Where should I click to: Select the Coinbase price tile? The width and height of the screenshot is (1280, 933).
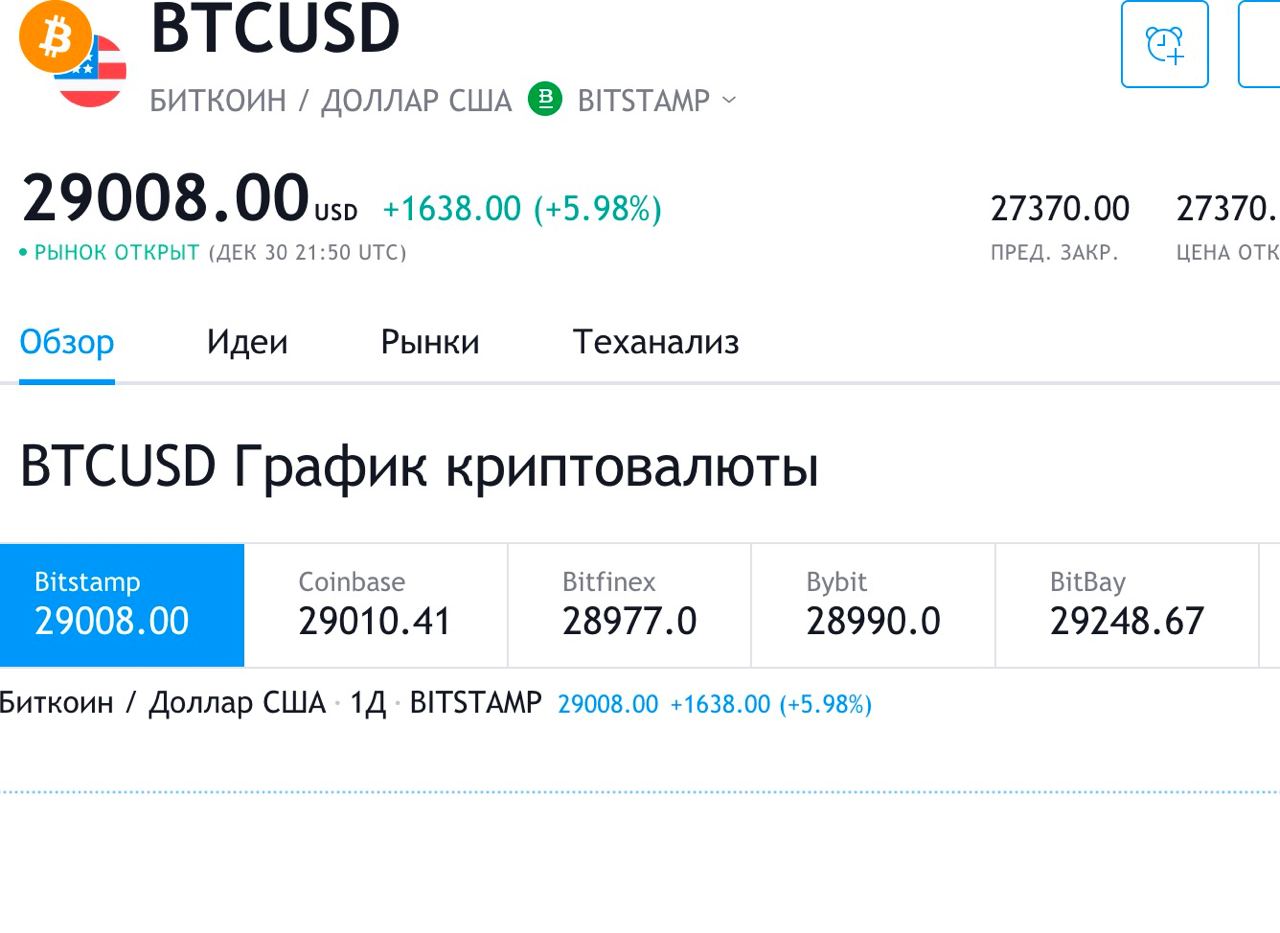[375, 605]
